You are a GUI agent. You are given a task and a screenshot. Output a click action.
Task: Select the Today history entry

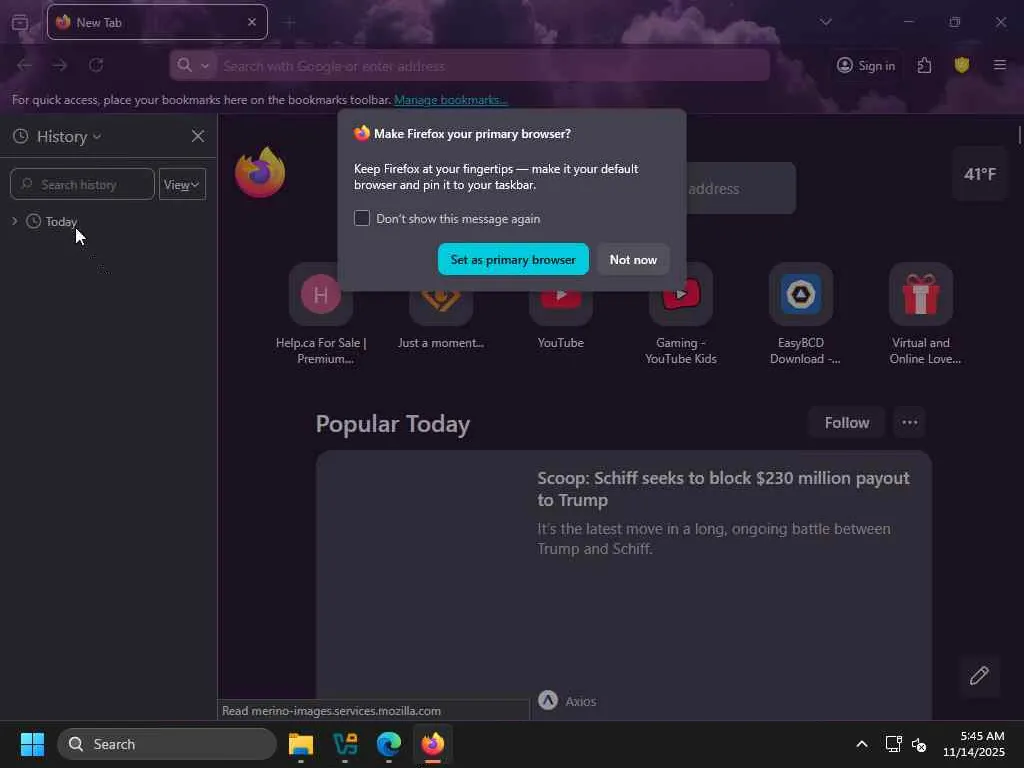[61, 222]
